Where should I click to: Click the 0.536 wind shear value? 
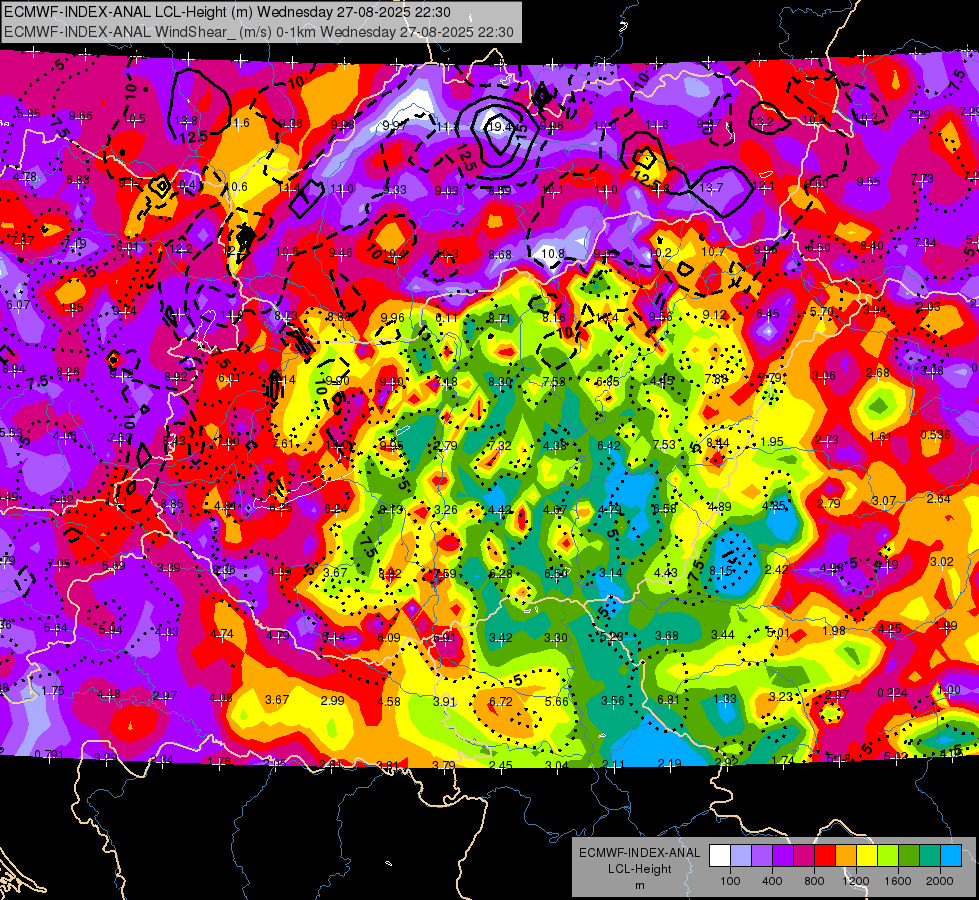pyautogui.click(x=935, y=435)
